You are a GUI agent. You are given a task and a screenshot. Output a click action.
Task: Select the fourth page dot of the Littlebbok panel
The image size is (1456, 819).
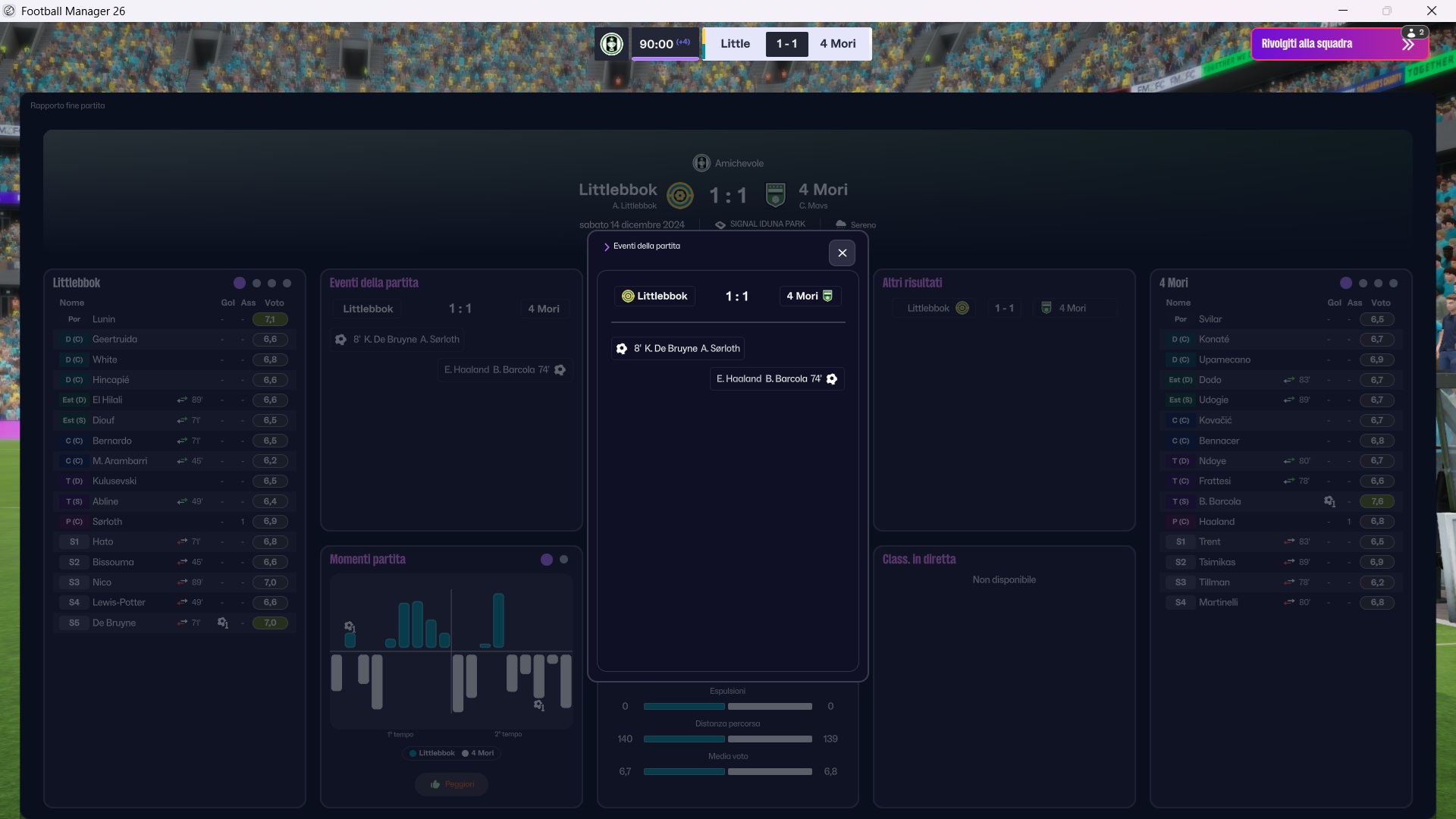287,283
